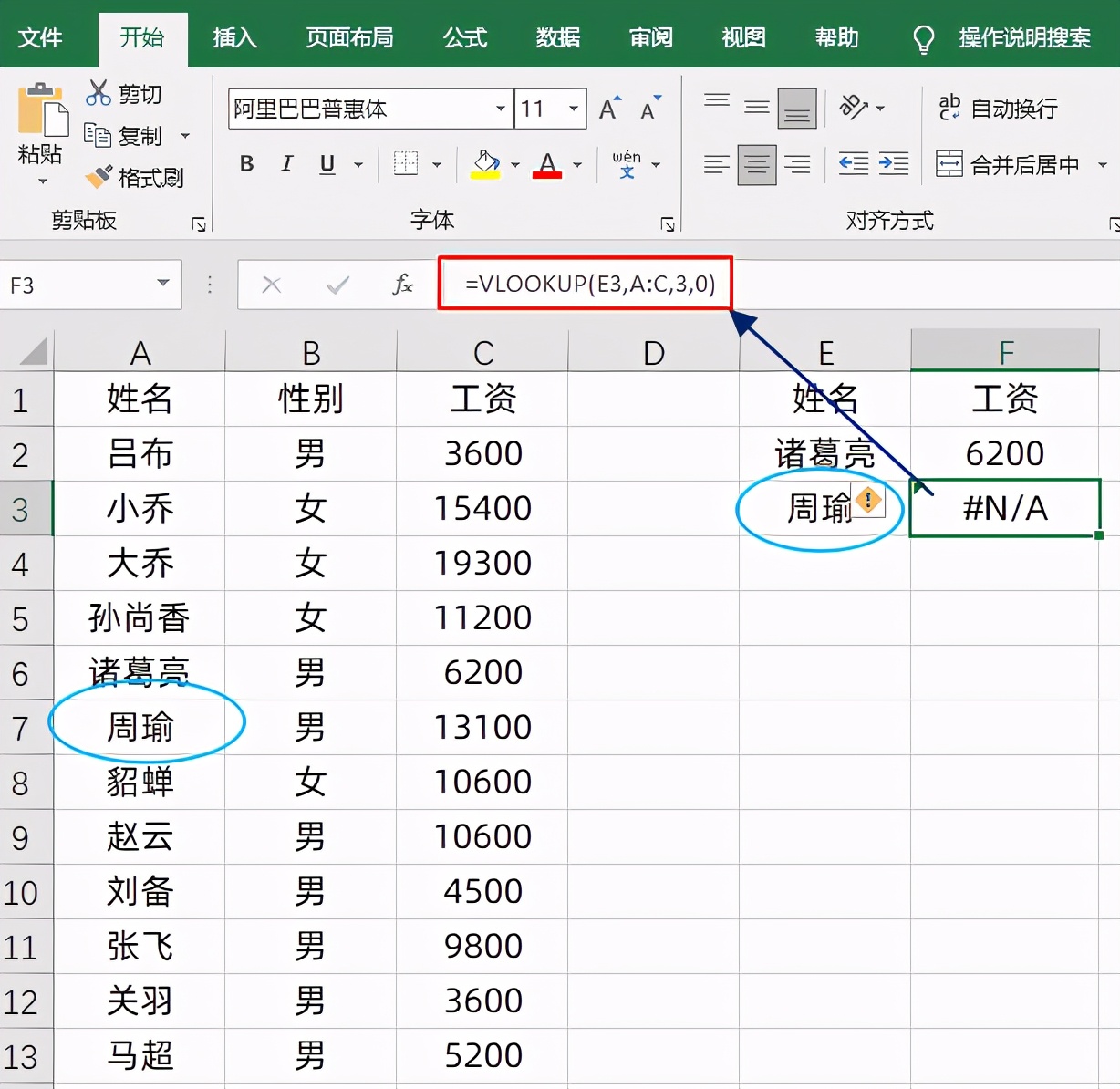Increase font size with Grow Font icon
The image size is (1120, 1089).
point(607,108)
